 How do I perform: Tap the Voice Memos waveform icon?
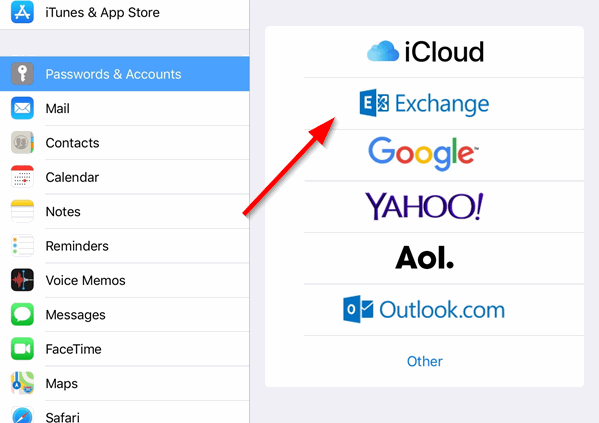[22, 280]
